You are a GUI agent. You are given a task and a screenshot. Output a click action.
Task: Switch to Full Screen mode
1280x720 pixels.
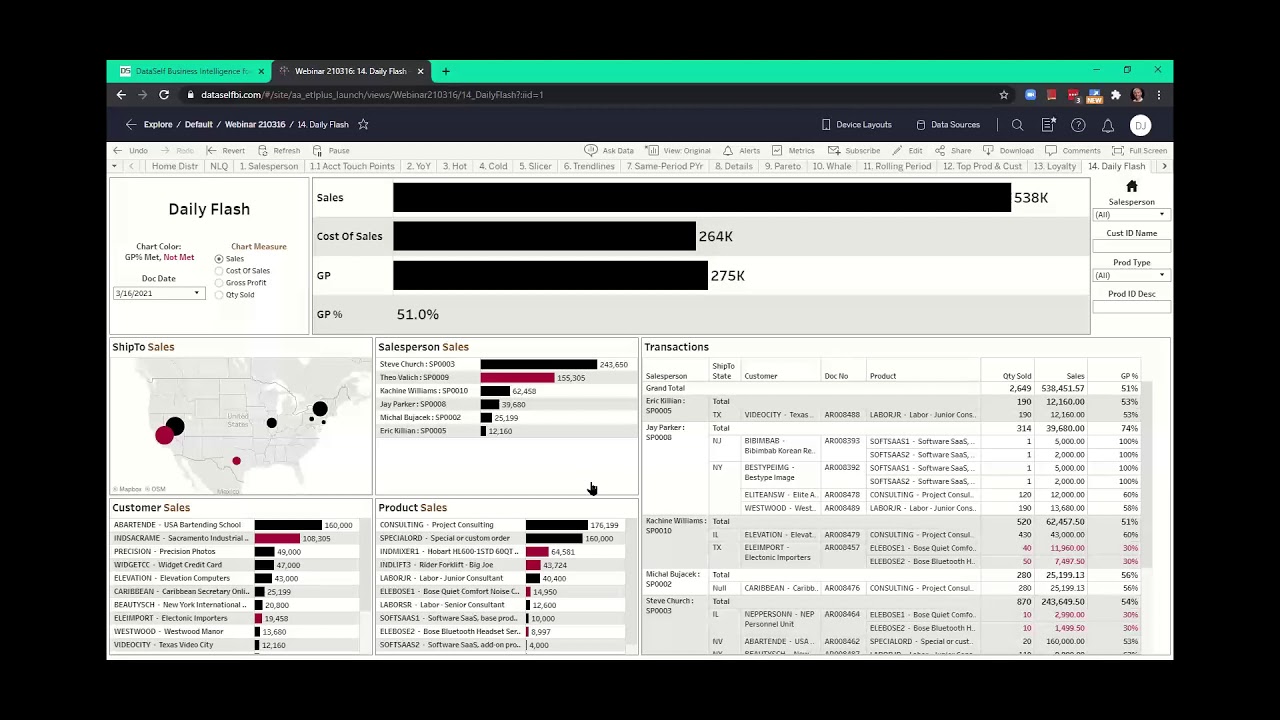point(1140,150)
